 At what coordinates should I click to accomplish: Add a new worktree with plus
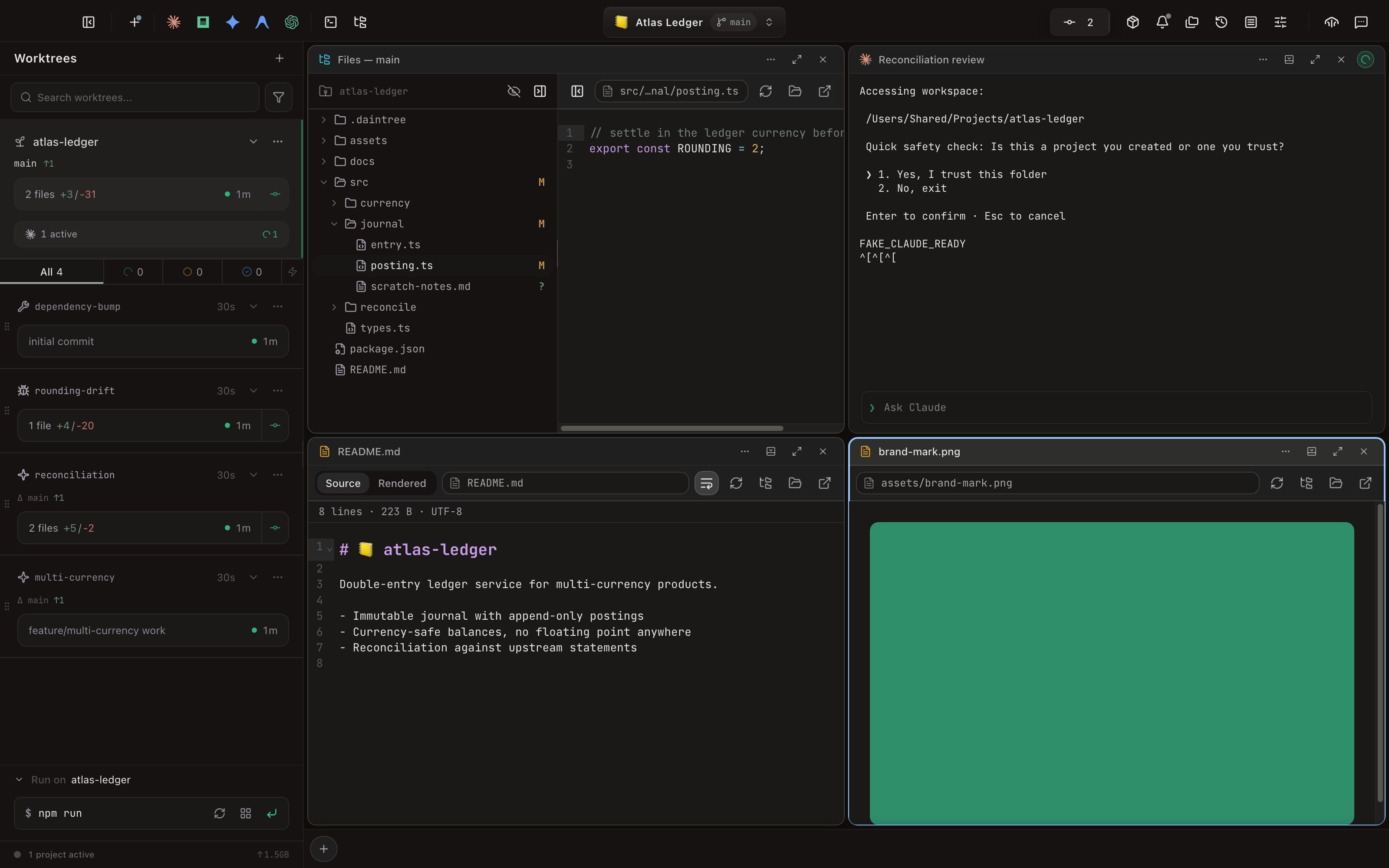[280, 58]
